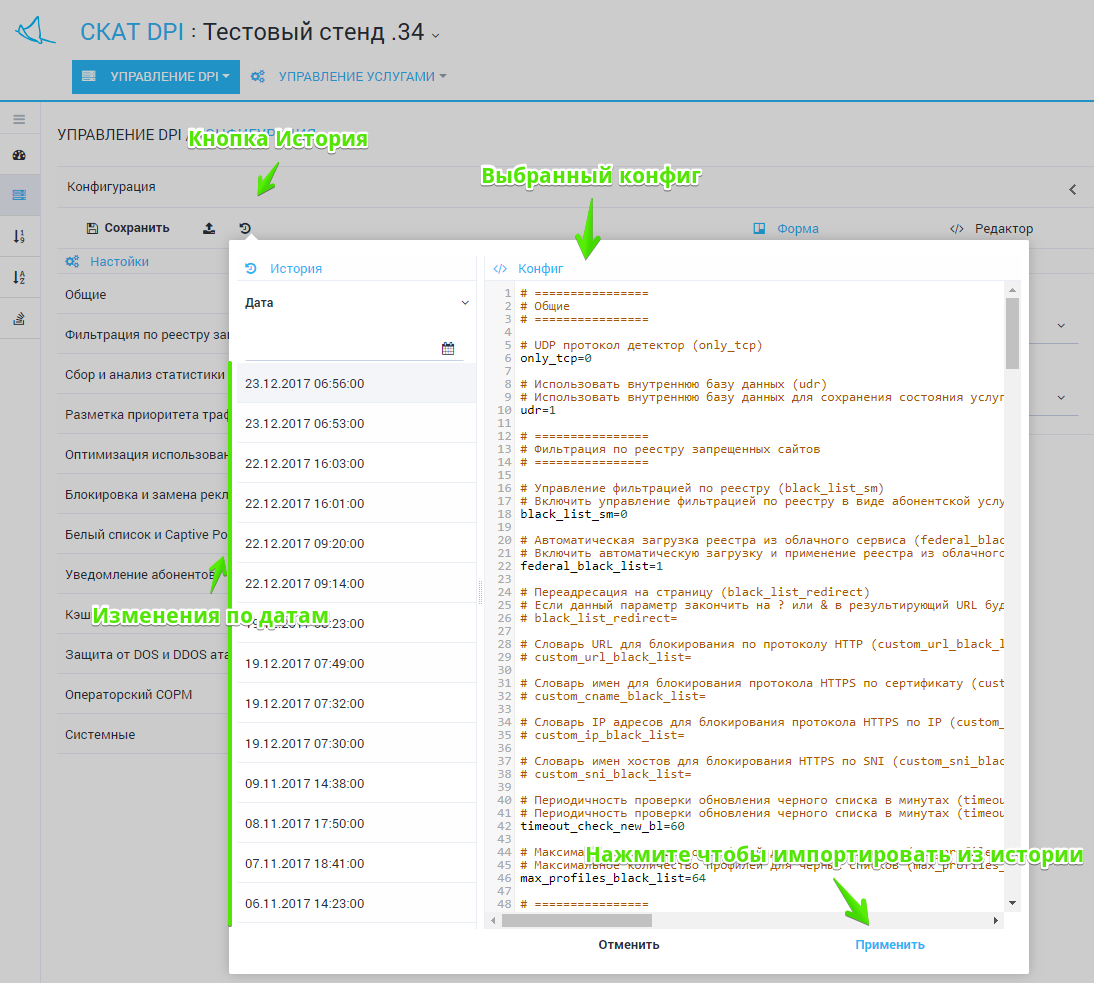This screenshot has width=1094, height=983.
Task: Click the hamburger menu icon
Action: (x=19, y=119)
